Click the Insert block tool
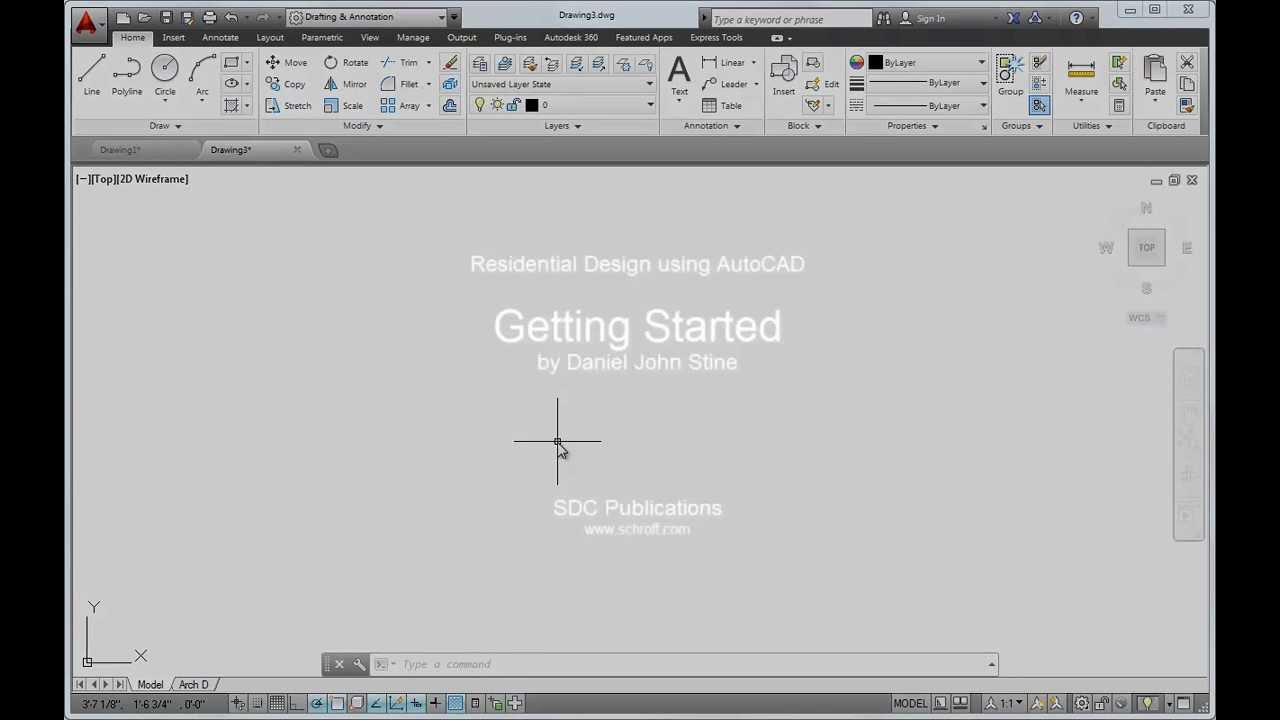1280x720 pixels. pos(783,76)
